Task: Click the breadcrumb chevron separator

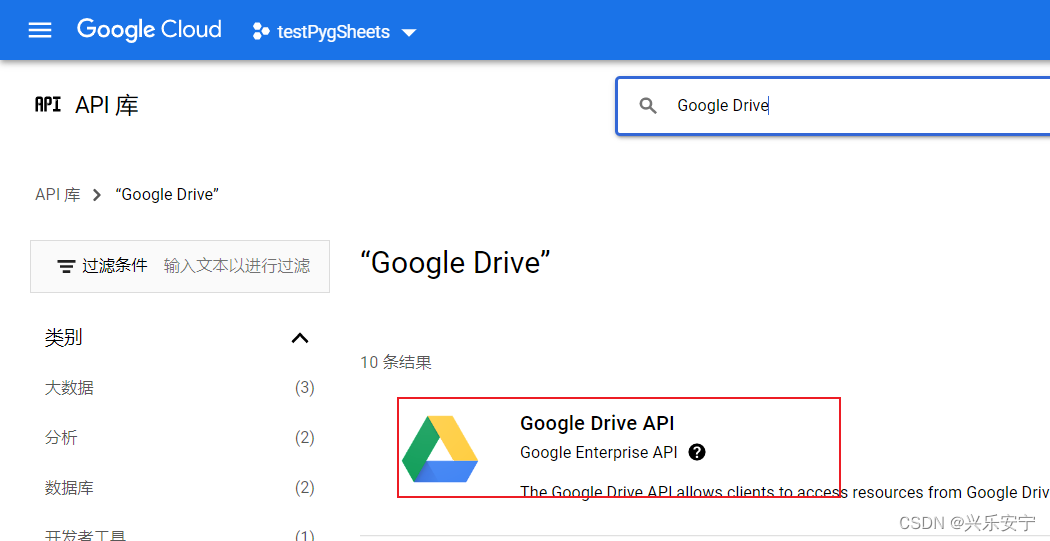Action: click(97, 195)
